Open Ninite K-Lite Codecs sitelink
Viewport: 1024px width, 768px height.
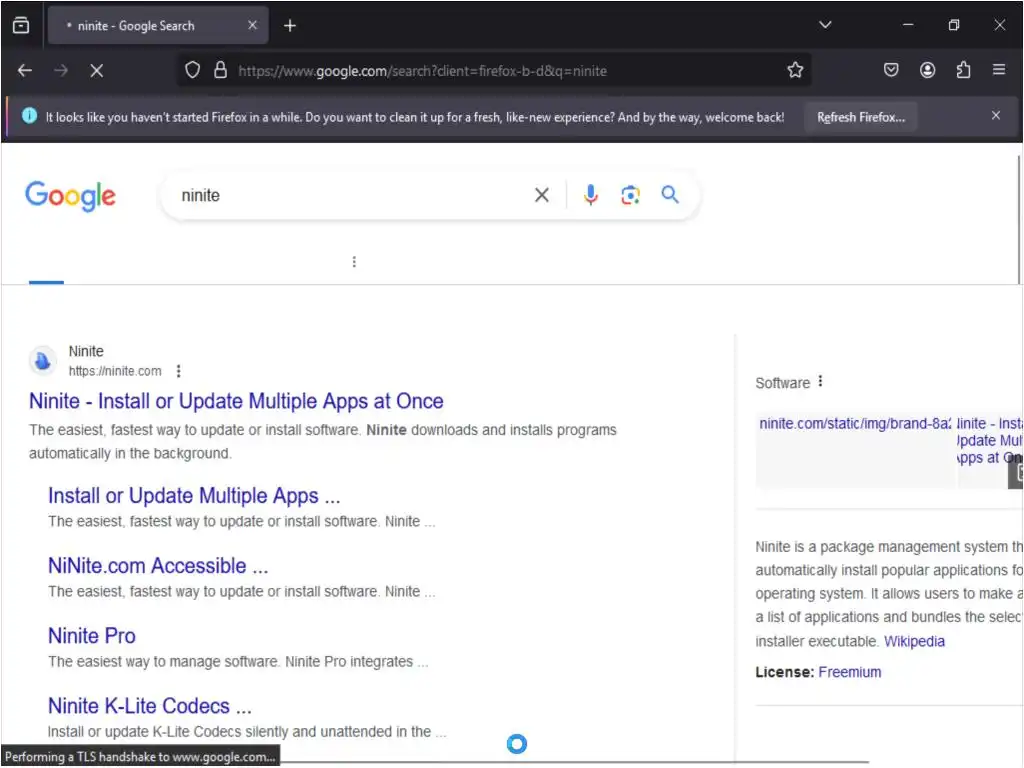pyautogui.click(x=150, y=706)
